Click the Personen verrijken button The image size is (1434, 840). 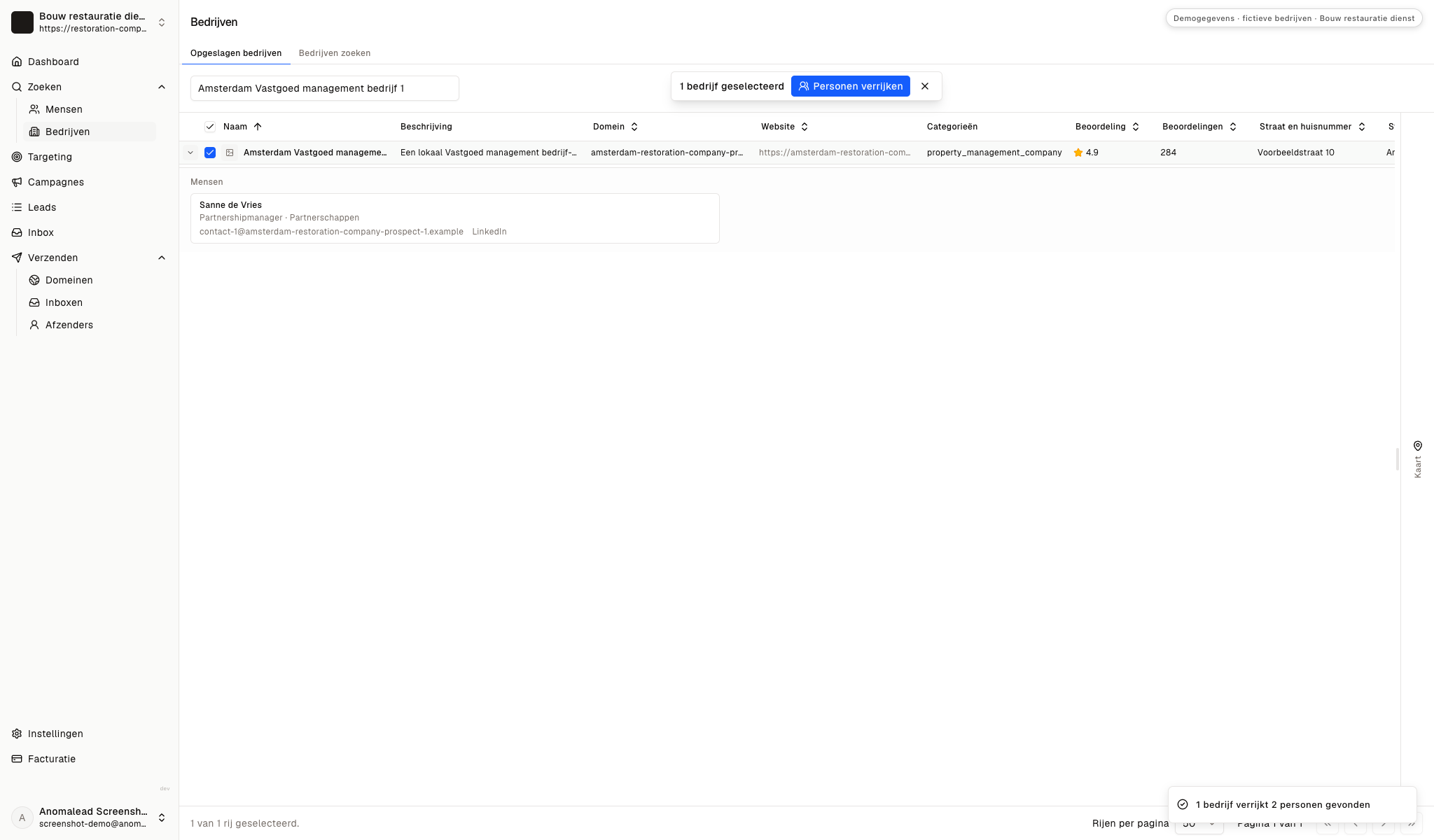851,86
